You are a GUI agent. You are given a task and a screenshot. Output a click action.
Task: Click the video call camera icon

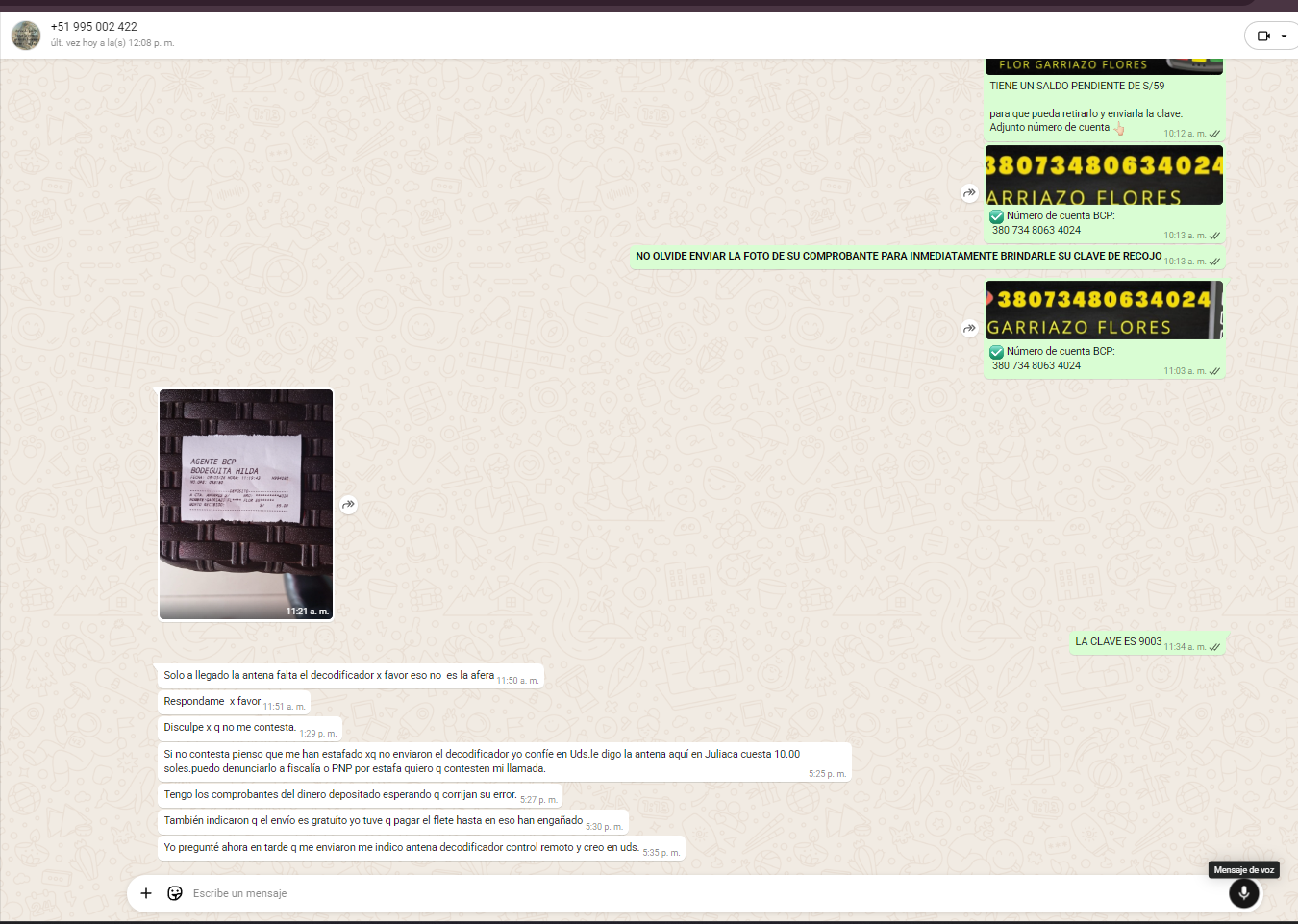1263,37
